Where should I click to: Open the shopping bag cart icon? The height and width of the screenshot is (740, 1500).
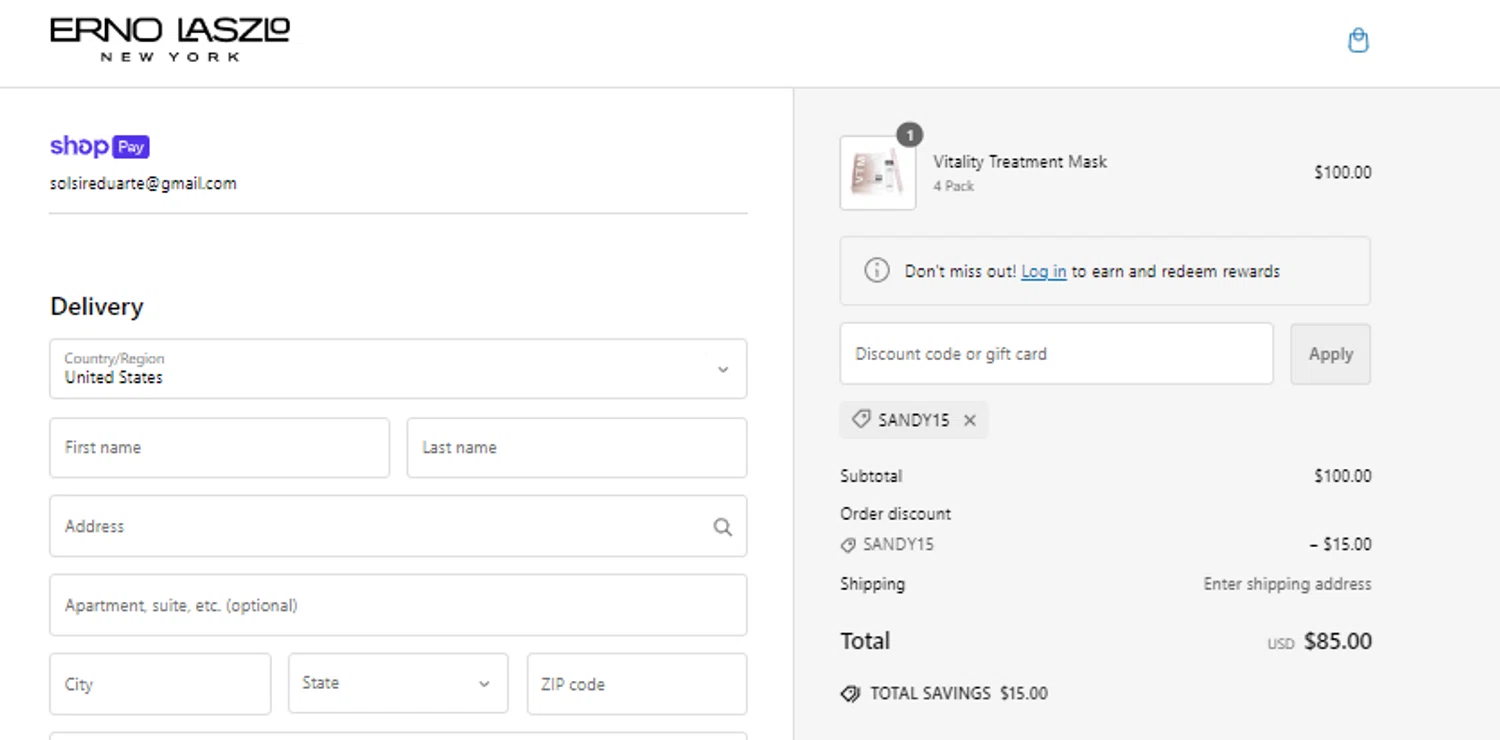coord(1358,40)
